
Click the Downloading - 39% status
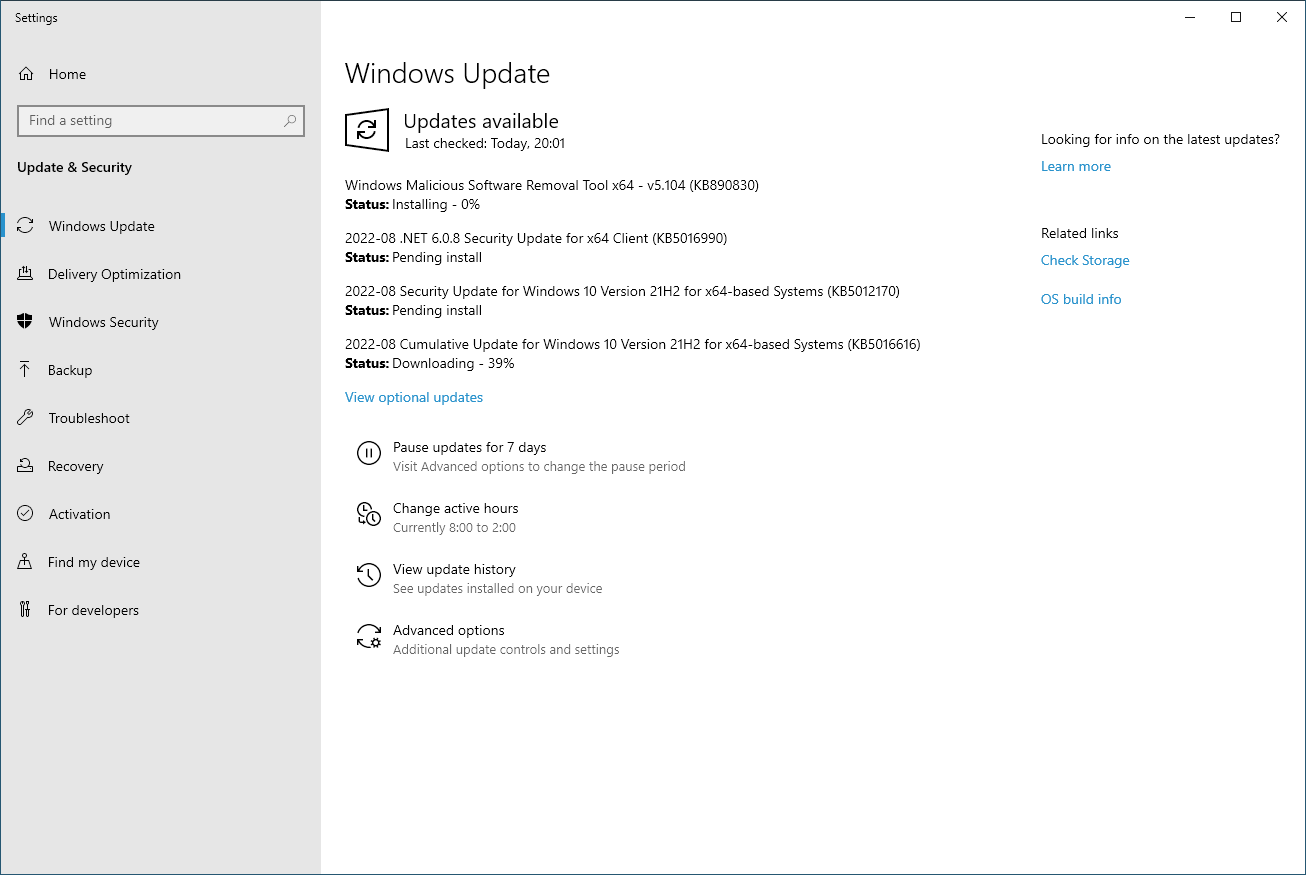[453, 363]
